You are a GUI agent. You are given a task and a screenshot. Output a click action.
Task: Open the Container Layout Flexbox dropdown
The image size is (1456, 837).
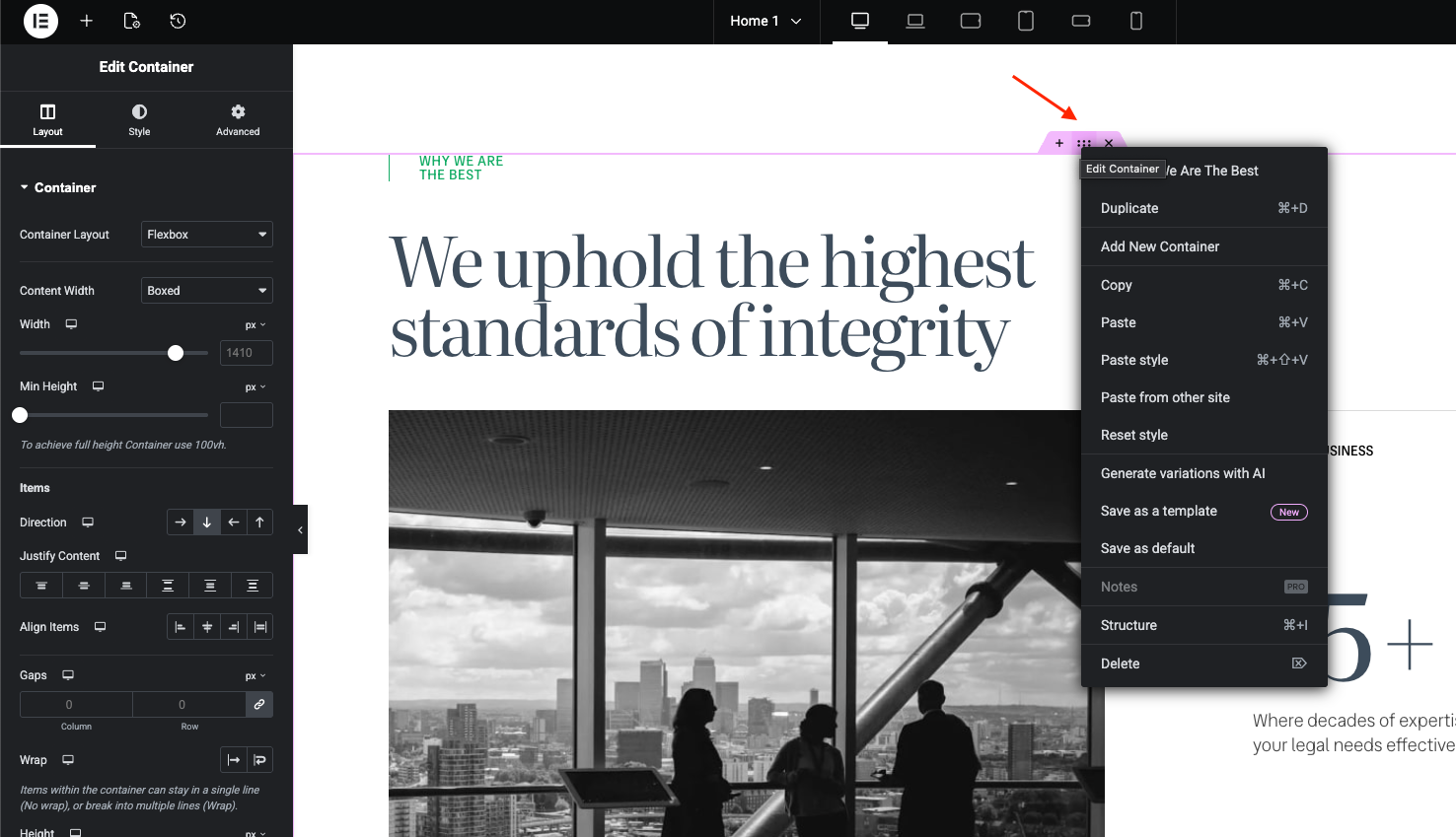[207, 235]
